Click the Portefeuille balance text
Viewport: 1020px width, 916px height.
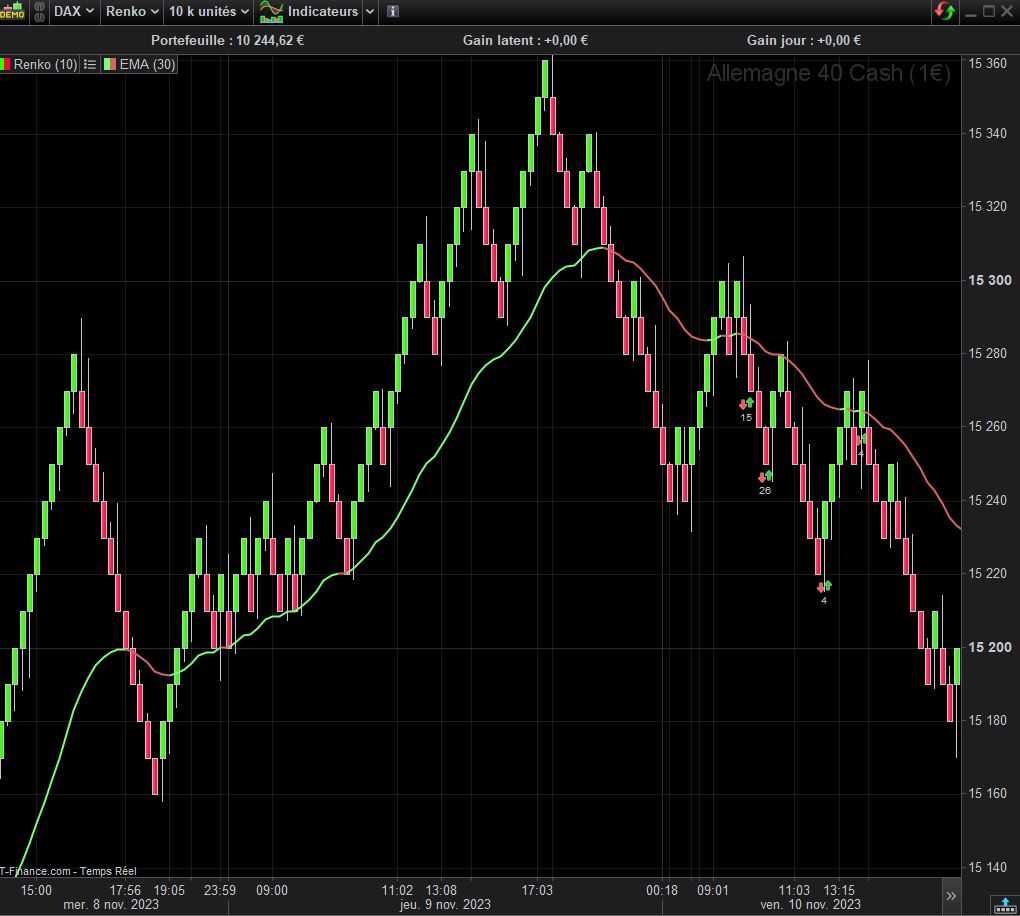click(x=227, y=40)
